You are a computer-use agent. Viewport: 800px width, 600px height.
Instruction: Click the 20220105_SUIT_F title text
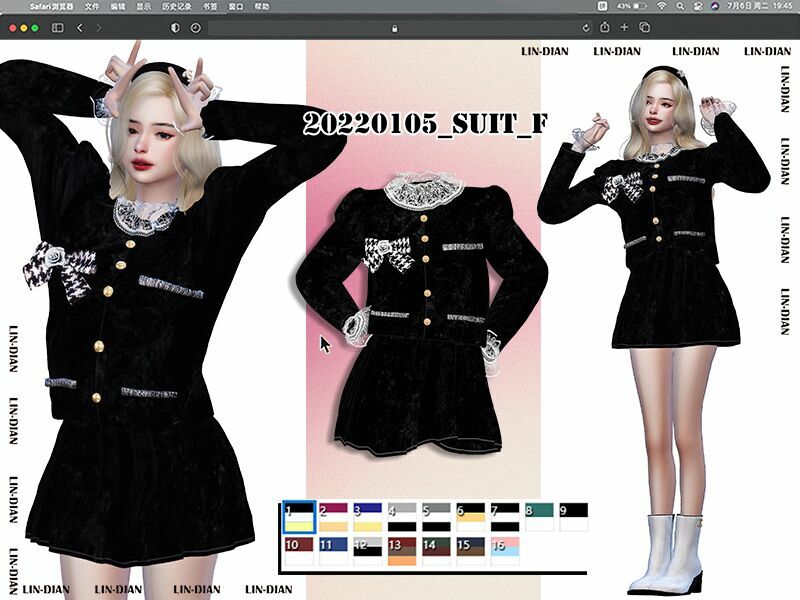[x=425, y=123]
